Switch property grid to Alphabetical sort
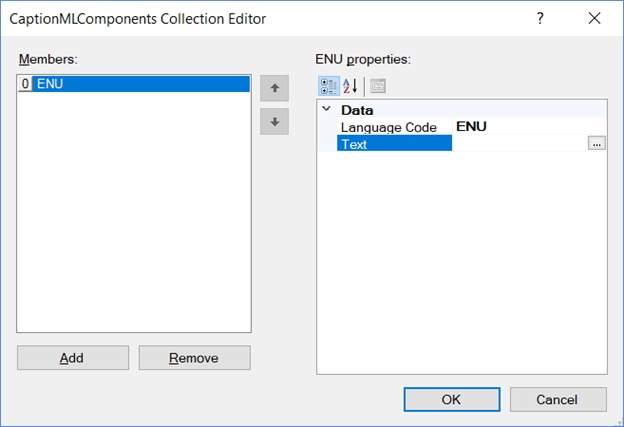The width and height of the screenshot is (624, 427). (x=350, y=86)
